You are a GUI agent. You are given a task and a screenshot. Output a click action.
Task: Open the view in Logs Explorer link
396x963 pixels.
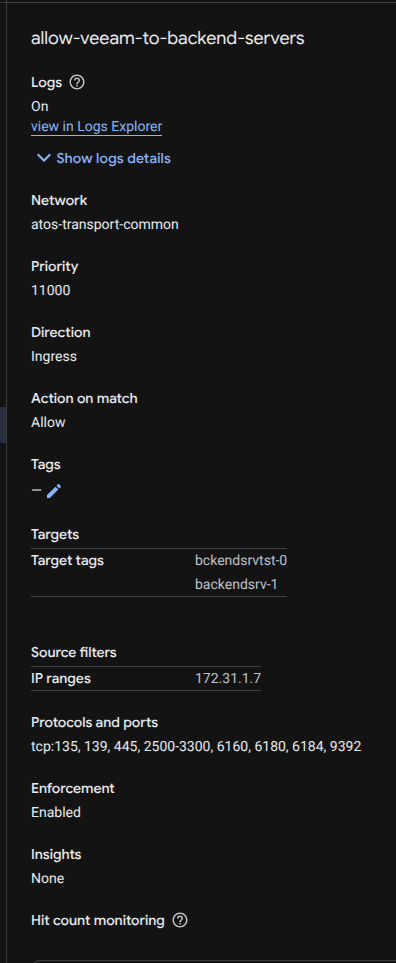point(96,127)
